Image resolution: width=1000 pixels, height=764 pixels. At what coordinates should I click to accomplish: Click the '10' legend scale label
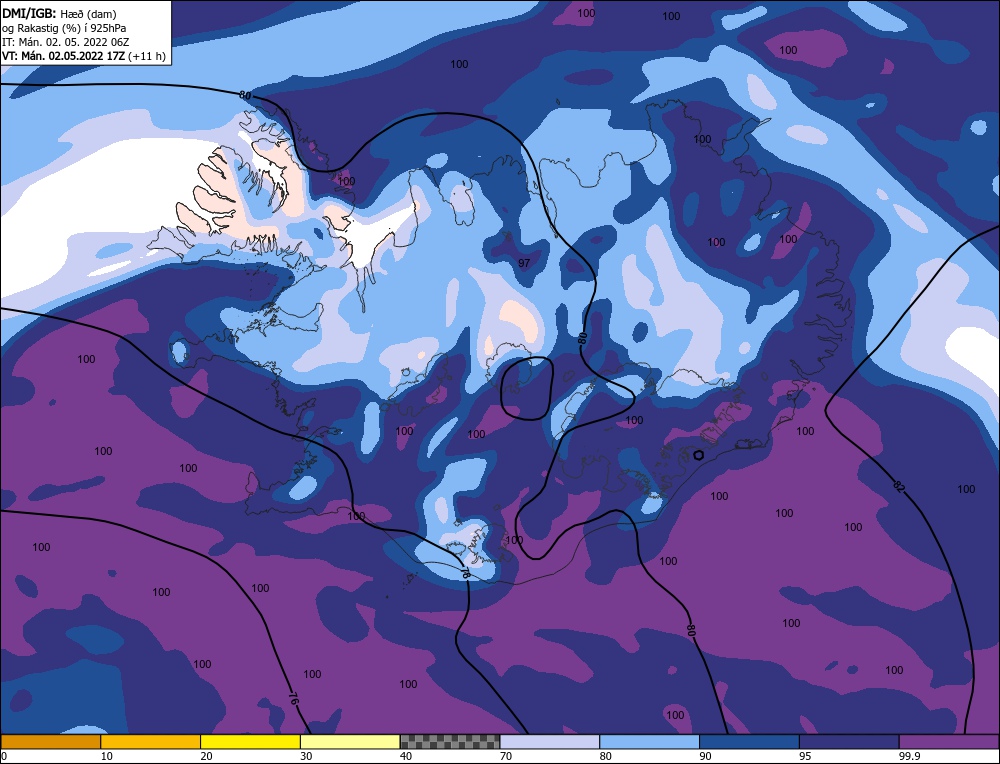[x=106, y=756]
